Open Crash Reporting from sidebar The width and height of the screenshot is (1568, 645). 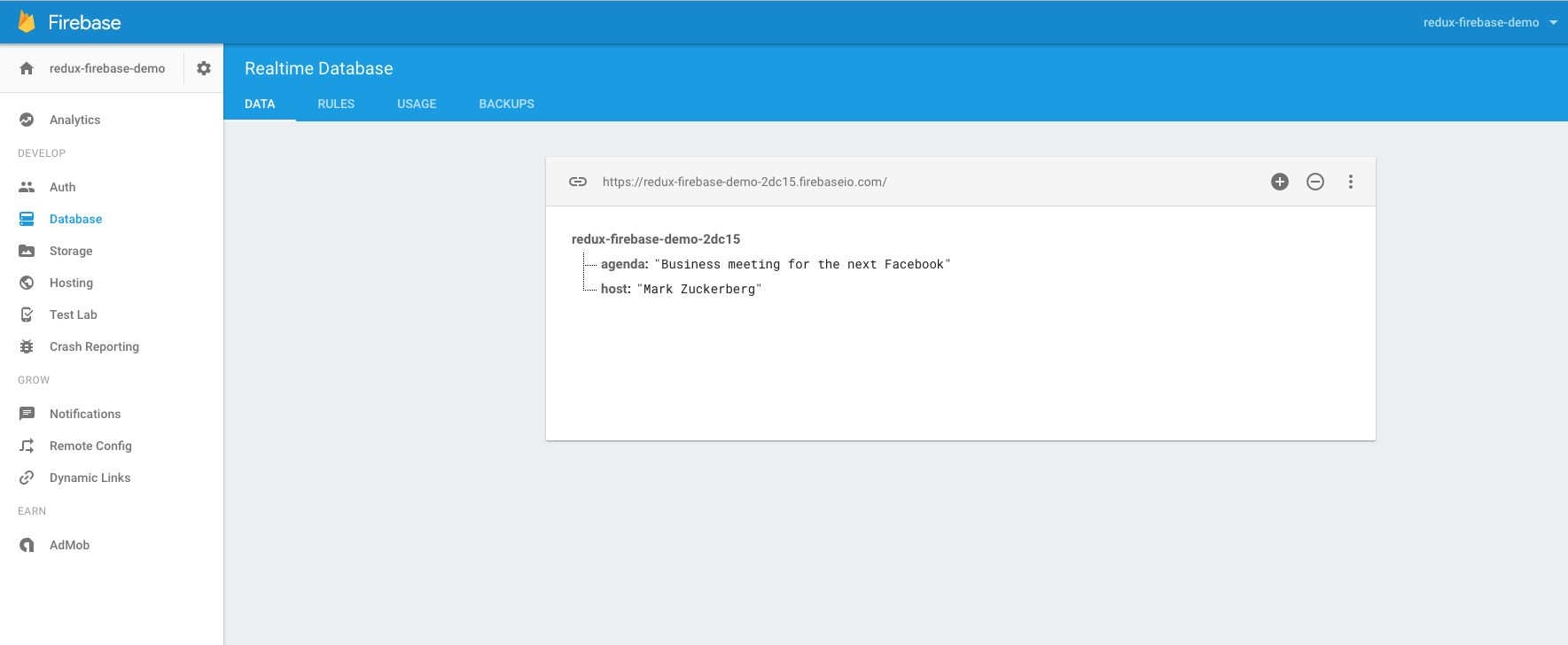tap(94, 346)
